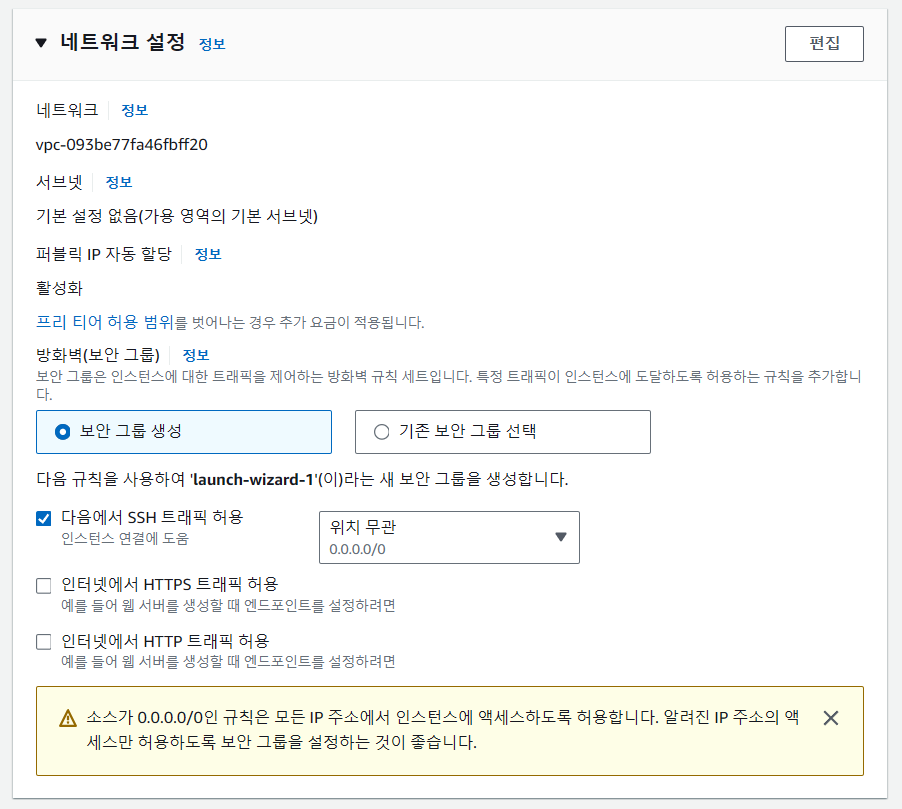Open 정보 link beside 네트워크 설정 header
902x809 pixels.
tap(212, 44)
